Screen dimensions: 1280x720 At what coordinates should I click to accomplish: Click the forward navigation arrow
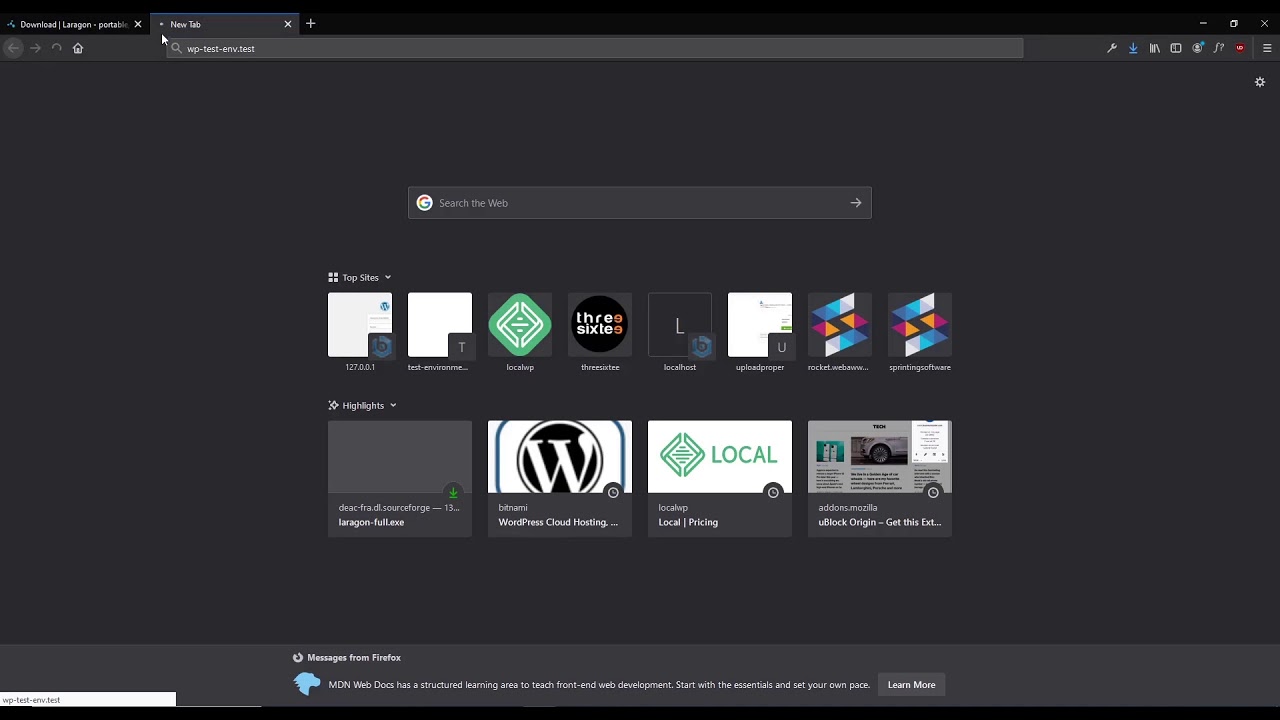pos(35,48)
